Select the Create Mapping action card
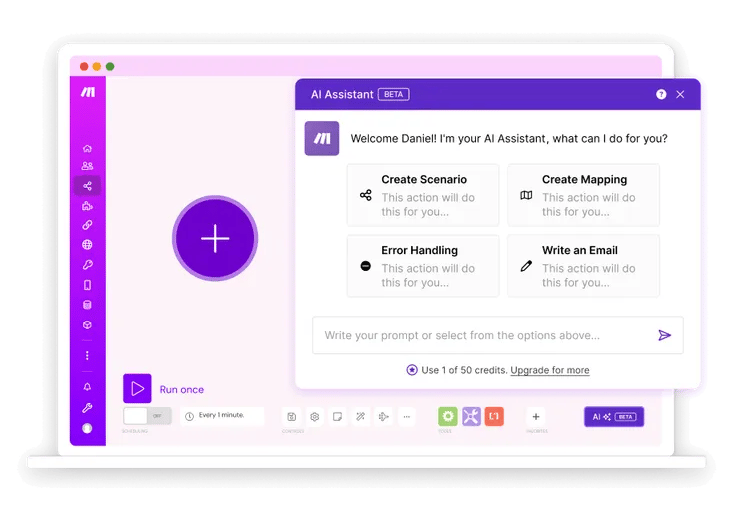Viewport: 750px width, 513px height. pyautogui.click(x=584, y=195)
